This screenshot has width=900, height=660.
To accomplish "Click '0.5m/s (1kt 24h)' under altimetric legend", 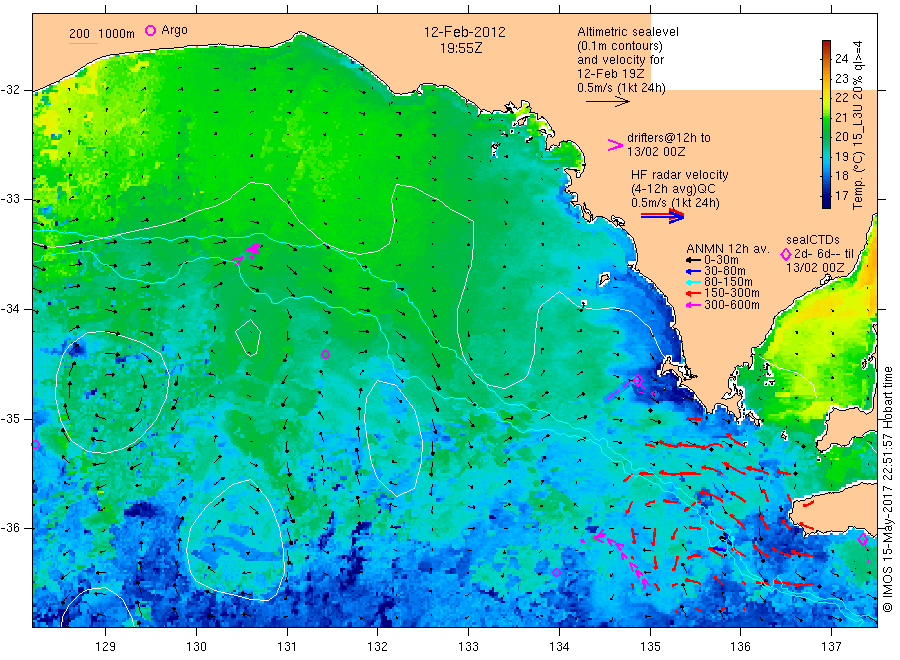I will [621, 88].
